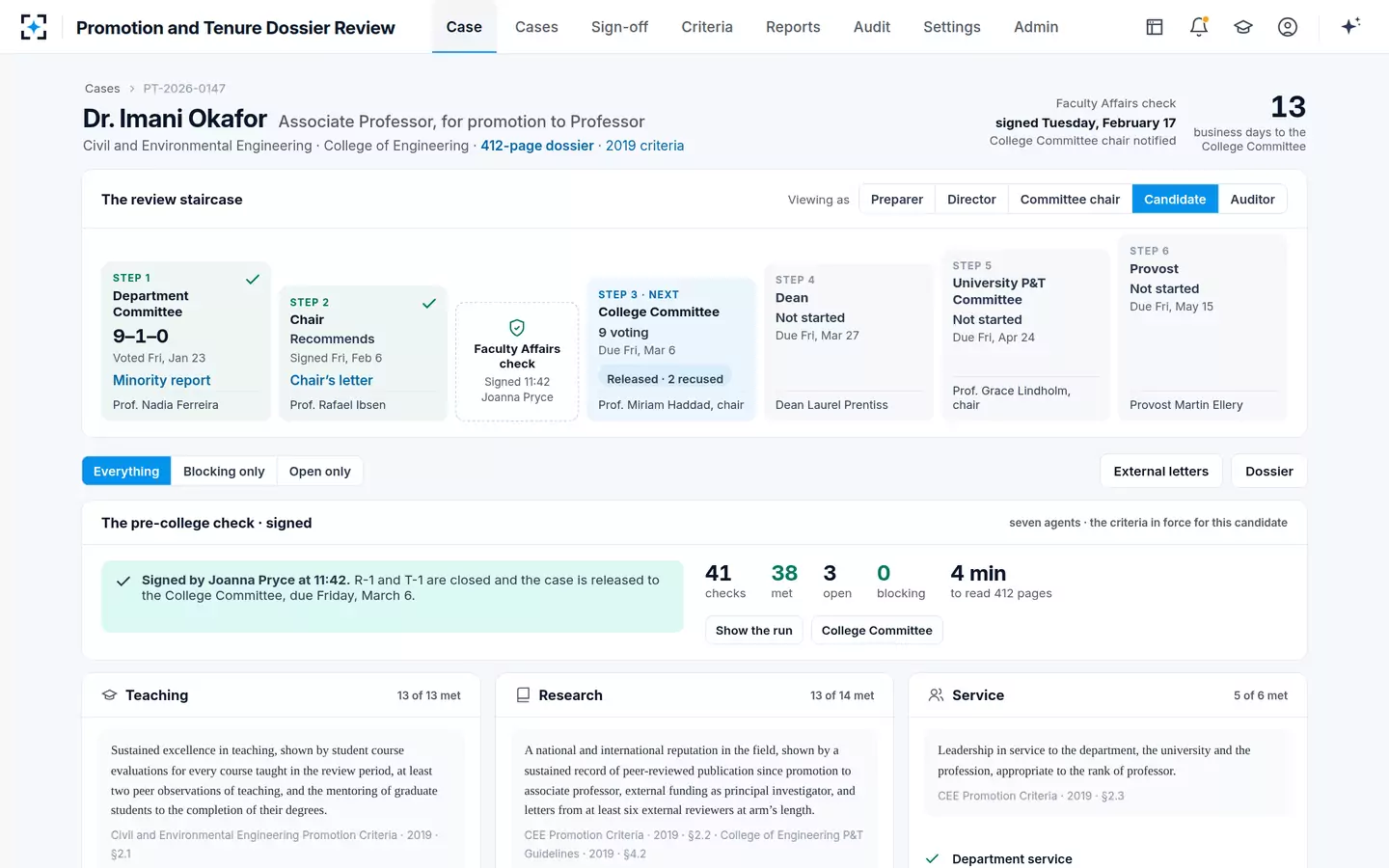Open the AI sparkle assistant icon
1389x868 pixels.
click(x=1350, y=26)
